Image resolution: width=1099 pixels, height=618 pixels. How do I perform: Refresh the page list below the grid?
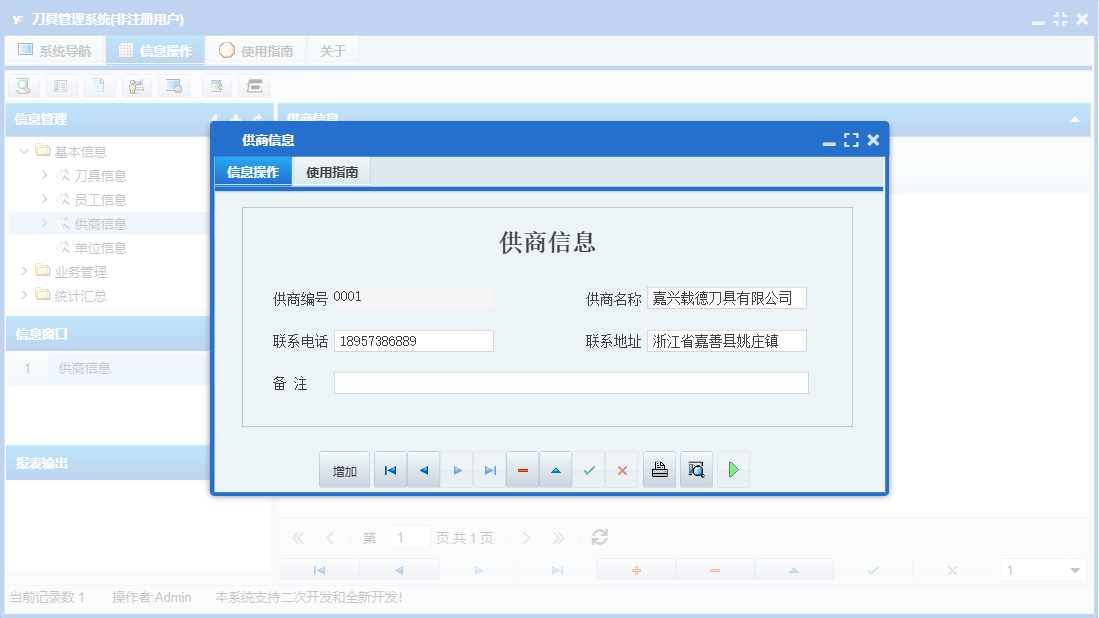598,537
